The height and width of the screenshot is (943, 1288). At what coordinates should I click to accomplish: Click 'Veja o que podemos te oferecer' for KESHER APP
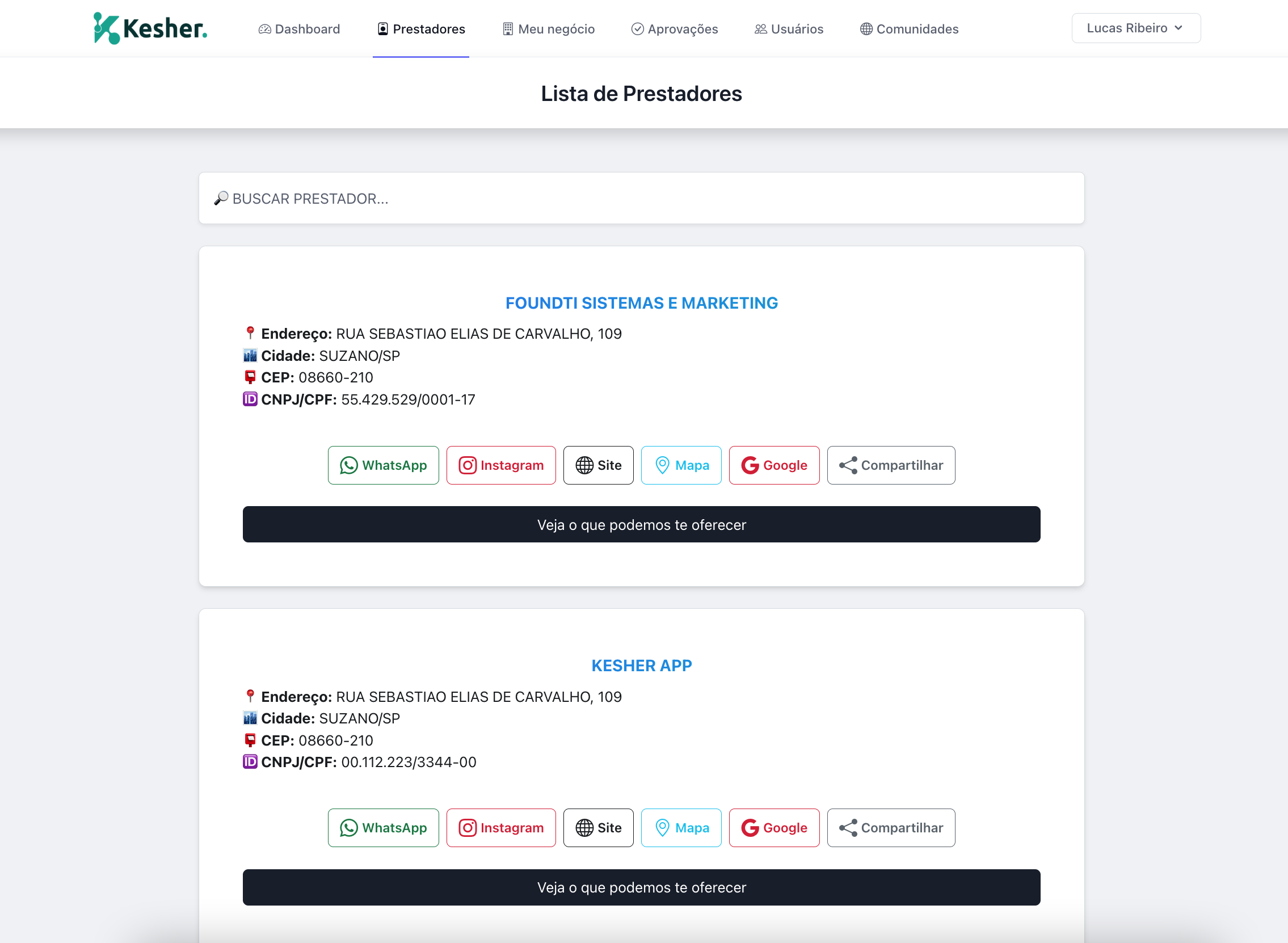pos(641,887)
